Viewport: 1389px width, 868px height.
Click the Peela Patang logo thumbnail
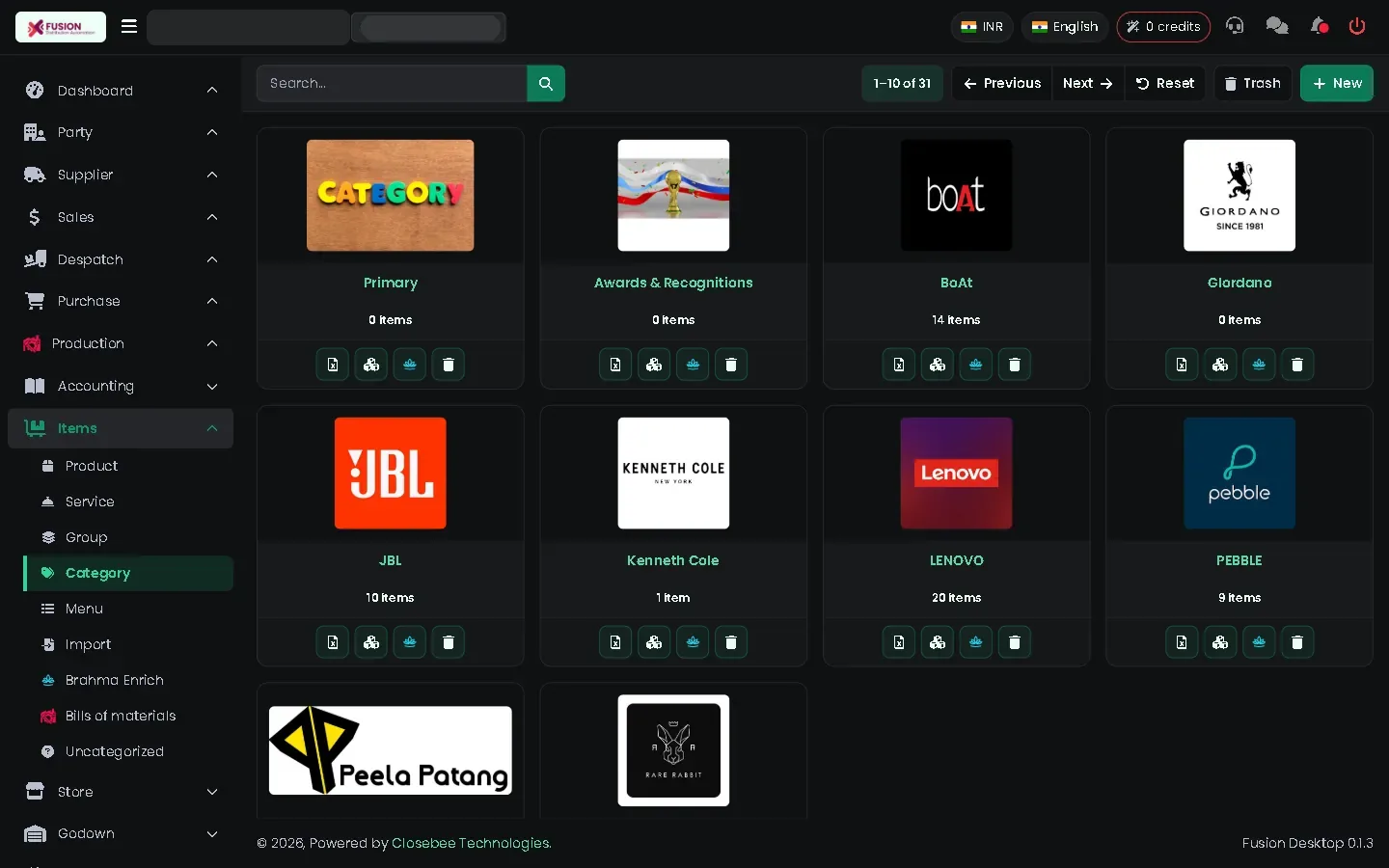click(x=391, y=750)
